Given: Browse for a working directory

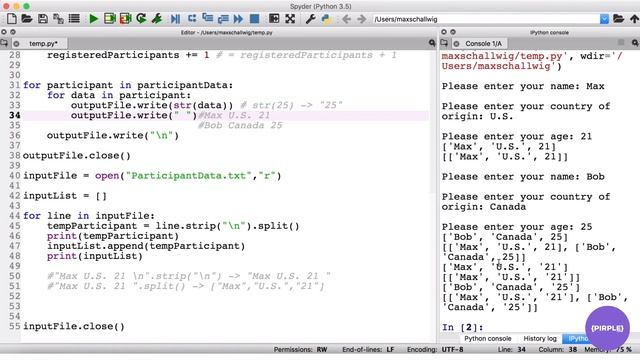Looking at the screenshot, I should (618, 19).
